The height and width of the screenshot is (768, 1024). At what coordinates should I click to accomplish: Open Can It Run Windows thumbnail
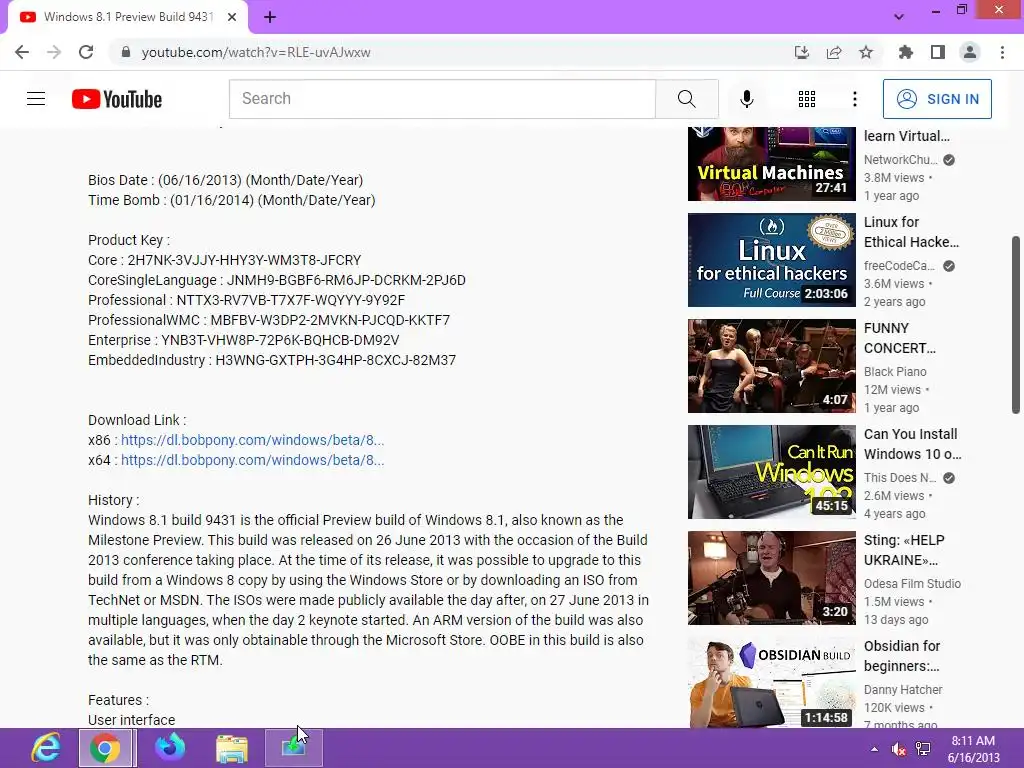771,472
